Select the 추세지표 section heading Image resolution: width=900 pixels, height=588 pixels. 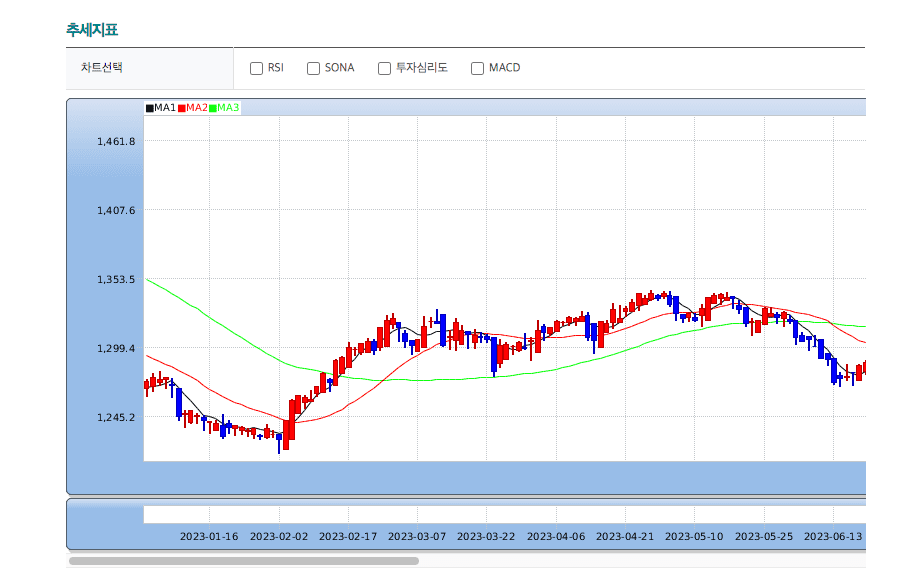pyautogui.click(x=92, y=30)
